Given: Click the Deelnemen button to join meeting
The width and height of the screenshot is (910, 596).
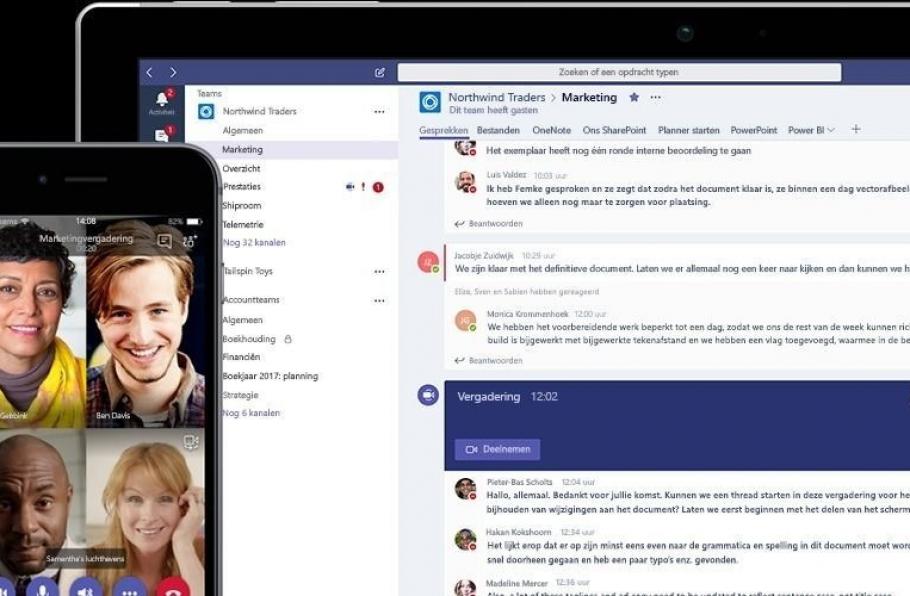Looking at the screenshot, I should point(497,450).
